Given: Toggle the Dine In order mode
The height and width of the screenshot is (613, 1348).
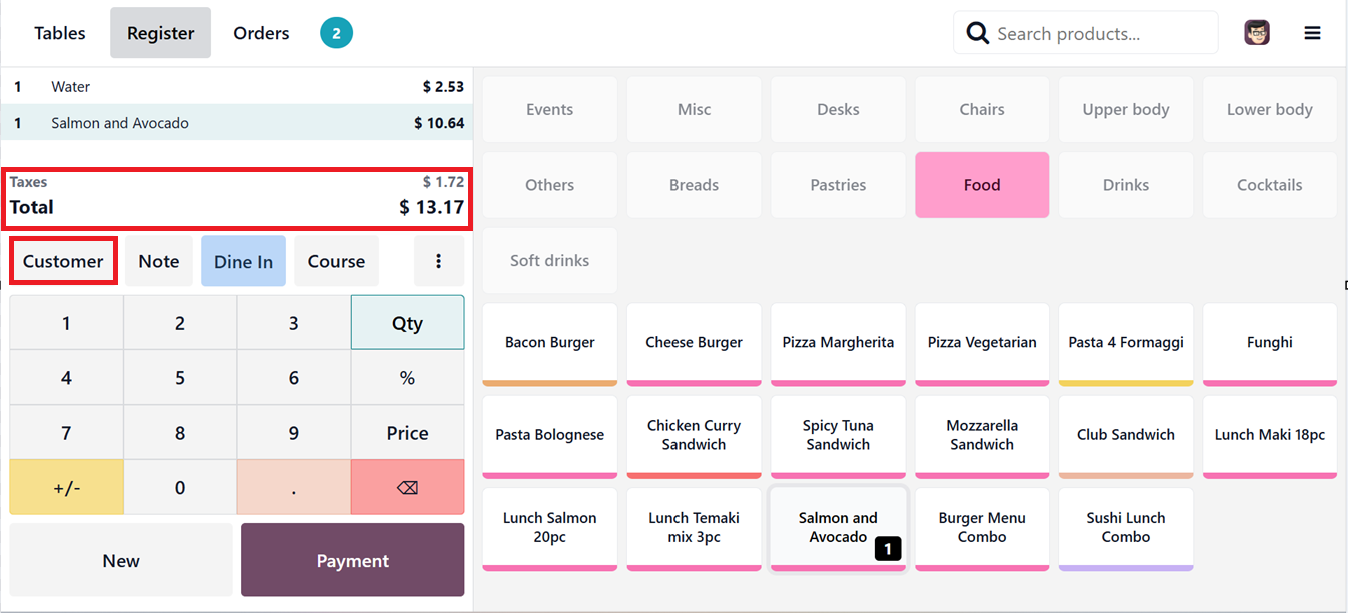Looking at the screenshot, I should 243,261.
